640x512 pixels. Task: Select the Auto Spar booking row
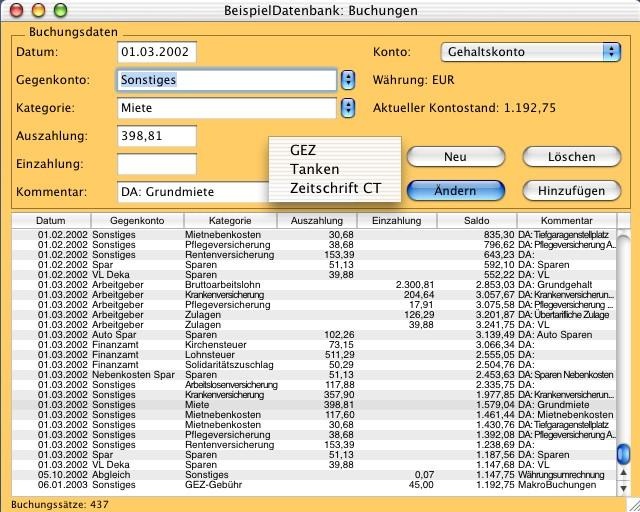(x=314, y=335)
